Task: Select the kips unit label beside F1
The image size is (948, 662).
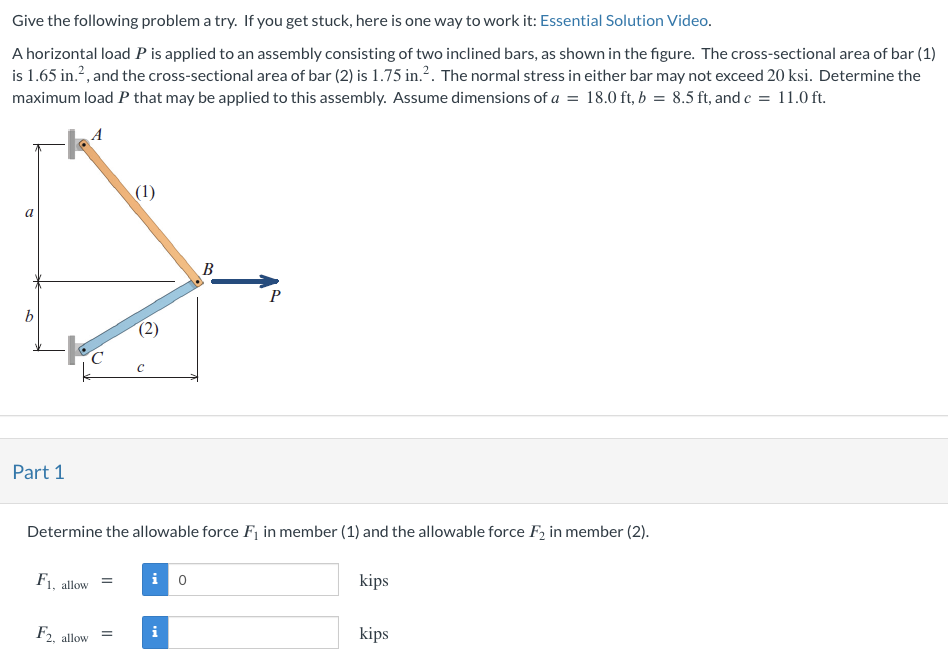Action: 372,580
